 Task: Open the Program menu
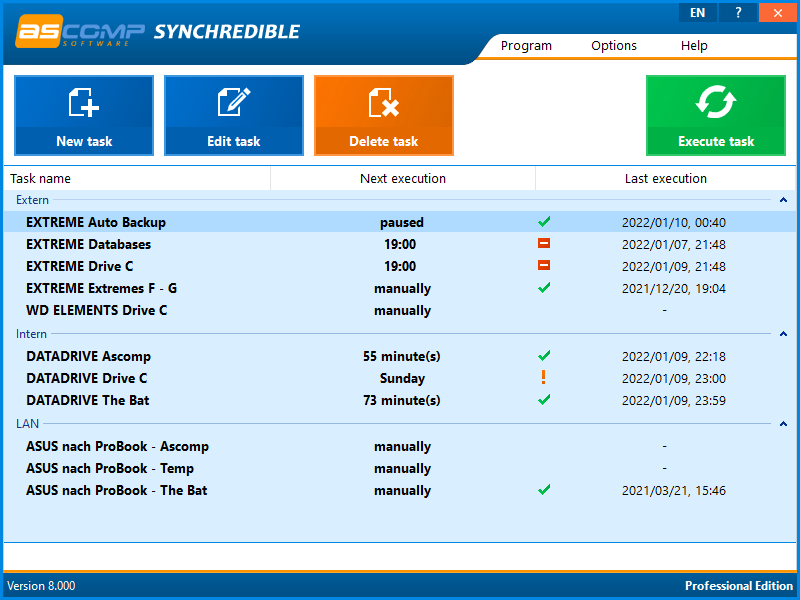(526, 45)
